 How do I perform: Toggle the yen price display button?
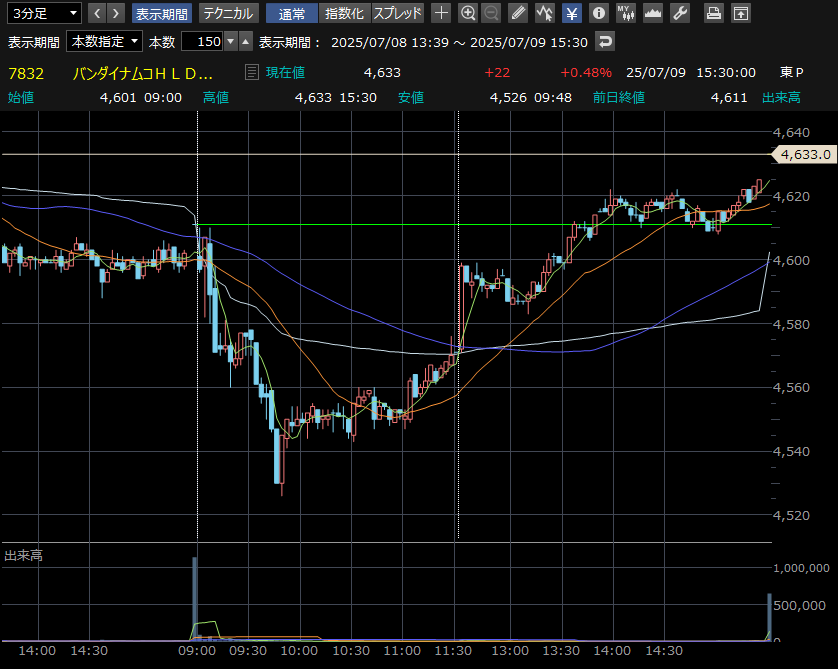point(571,13)
